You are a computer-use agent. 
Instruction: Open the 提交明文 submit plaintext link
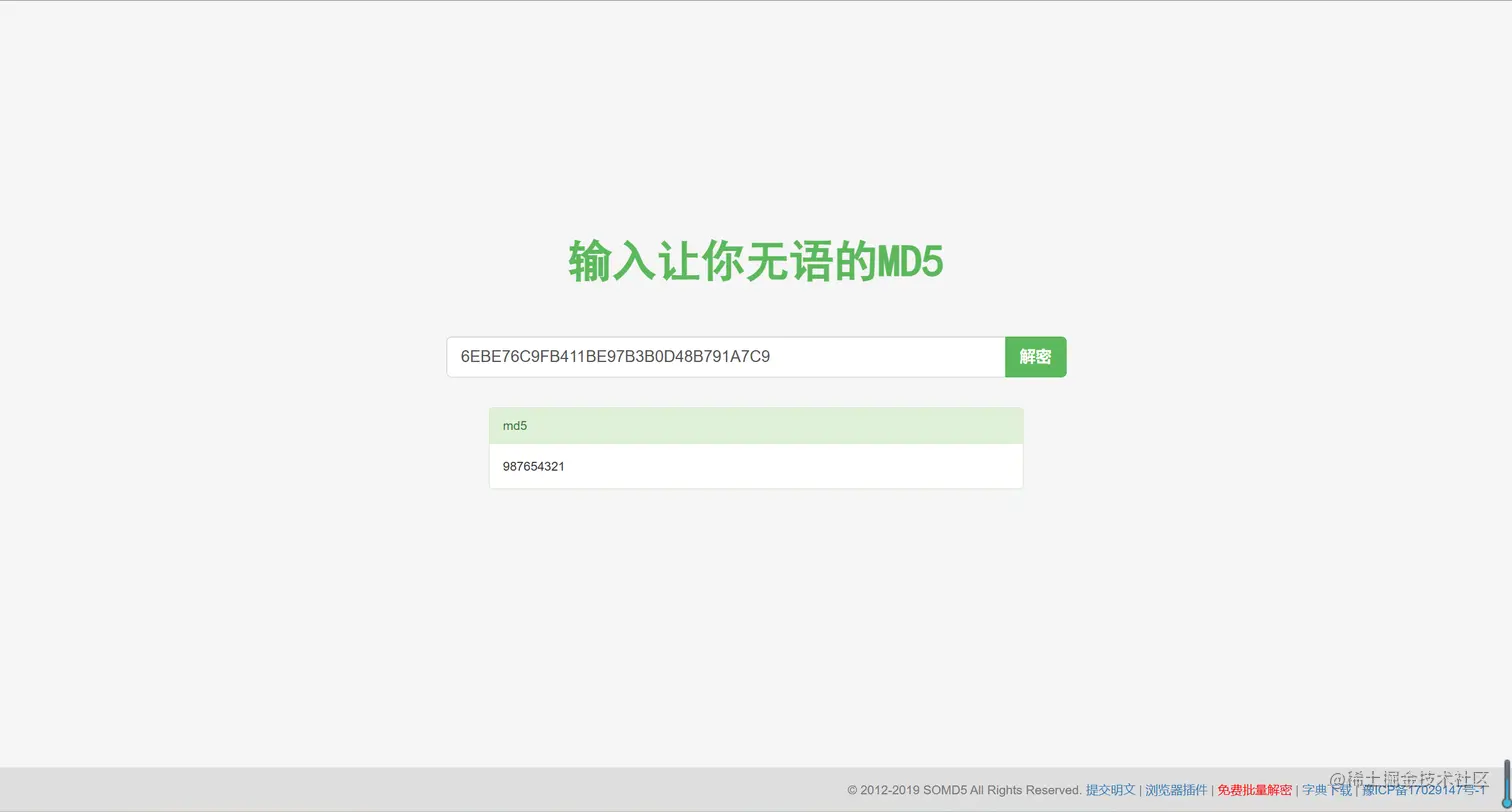1110,790
